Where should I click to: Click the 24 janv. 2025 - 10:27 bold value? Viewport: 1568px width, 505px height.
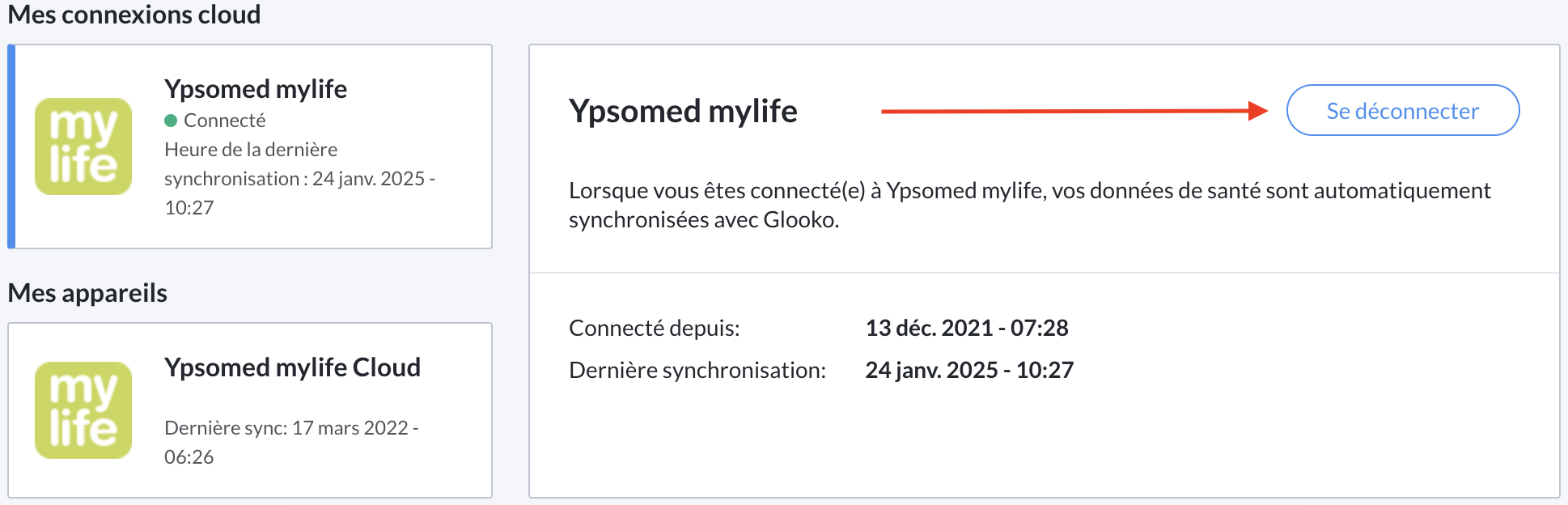coord(969,370)
